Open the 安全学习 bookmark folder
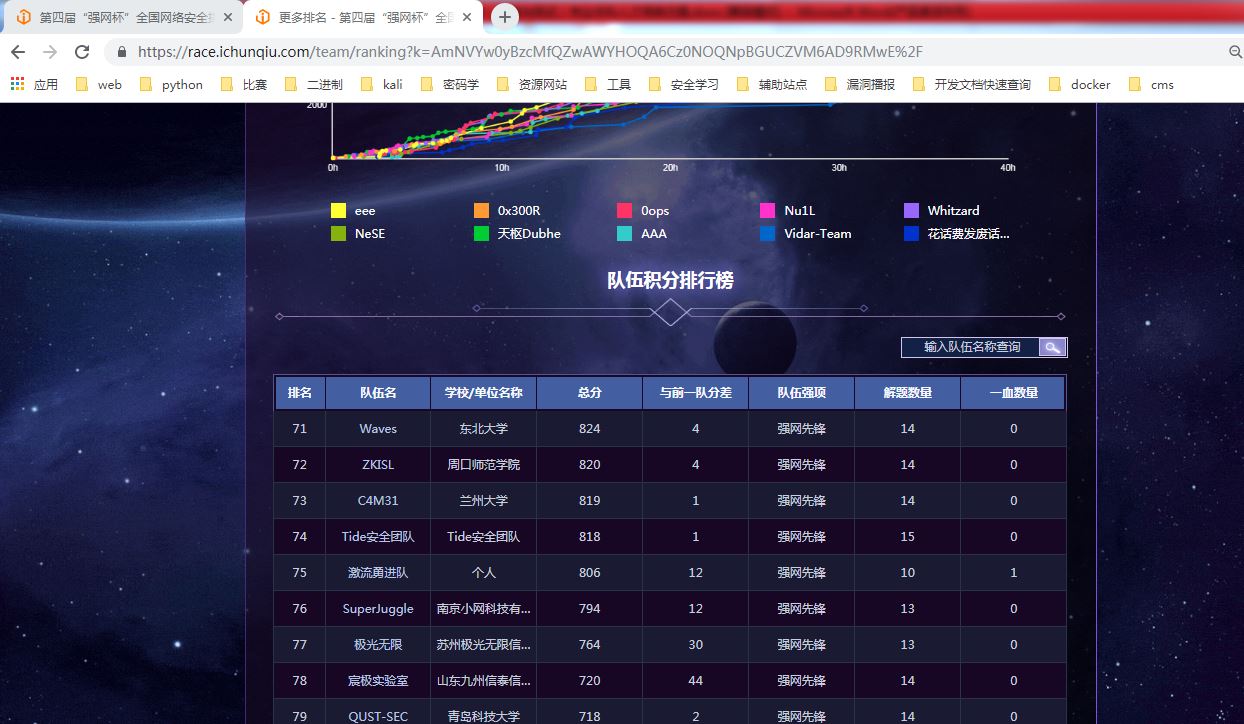This screenshot has width=1244, height=724. click(684, 85)
